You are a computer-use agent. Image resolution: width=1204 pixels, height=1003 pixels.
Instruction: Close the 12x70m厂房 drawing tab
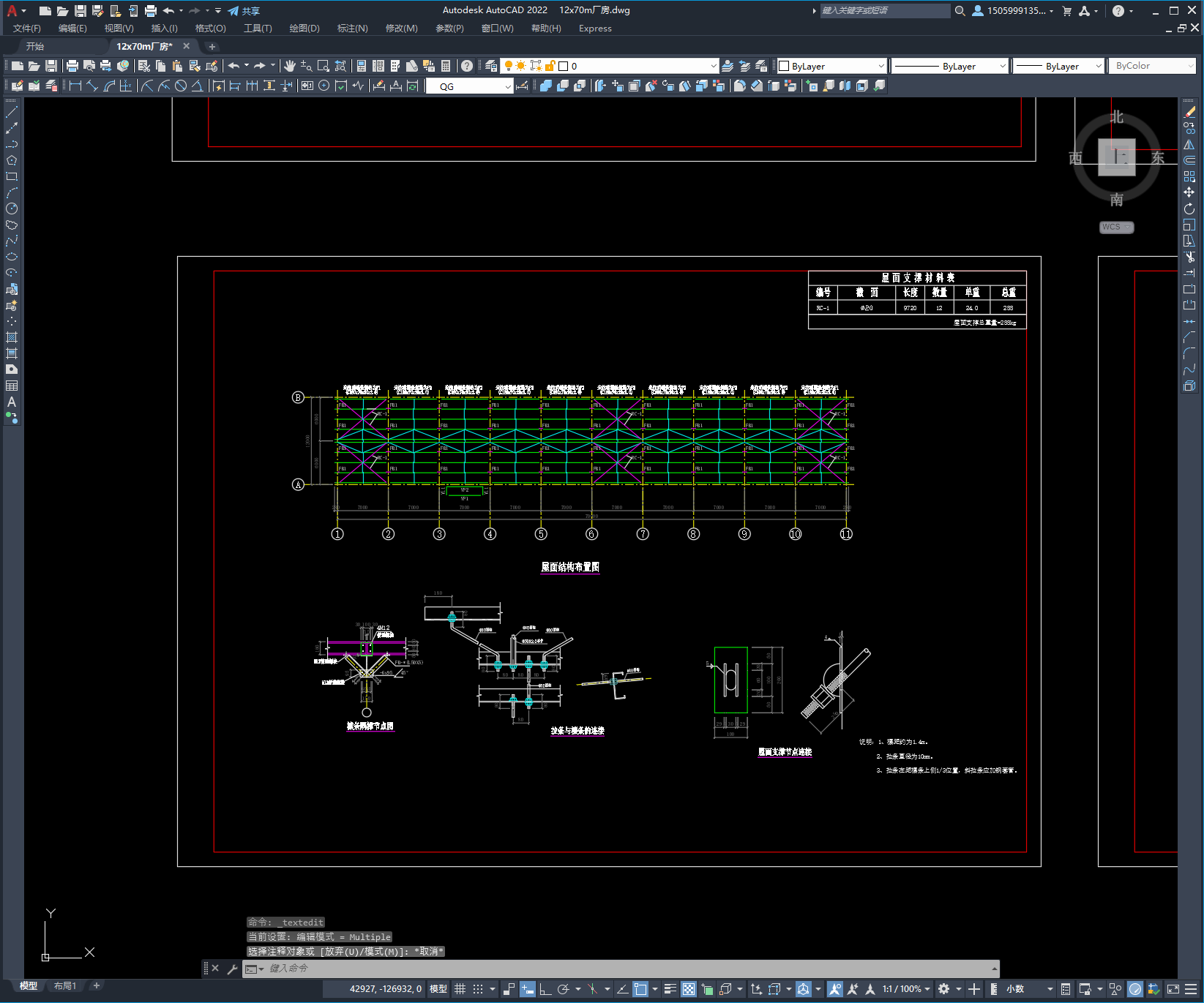pos(186,46)
